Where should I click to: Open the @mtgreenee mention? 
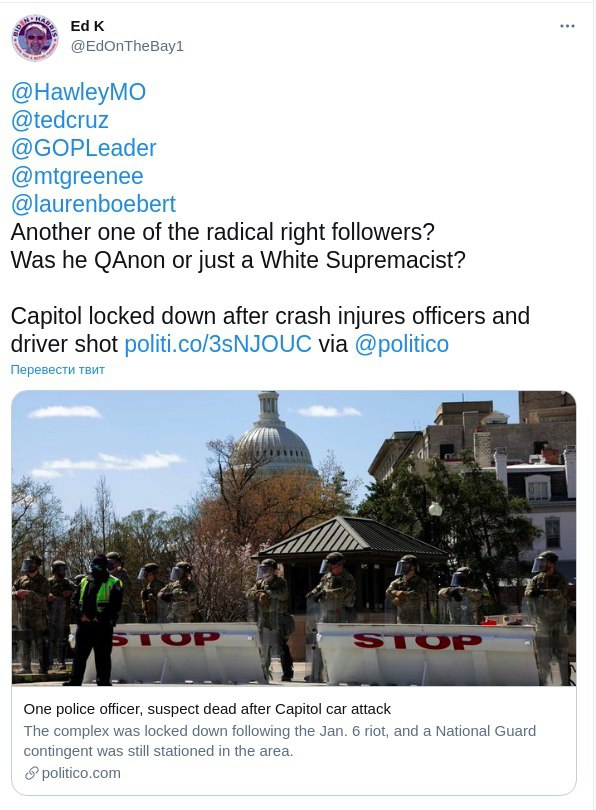coord(77,176)
